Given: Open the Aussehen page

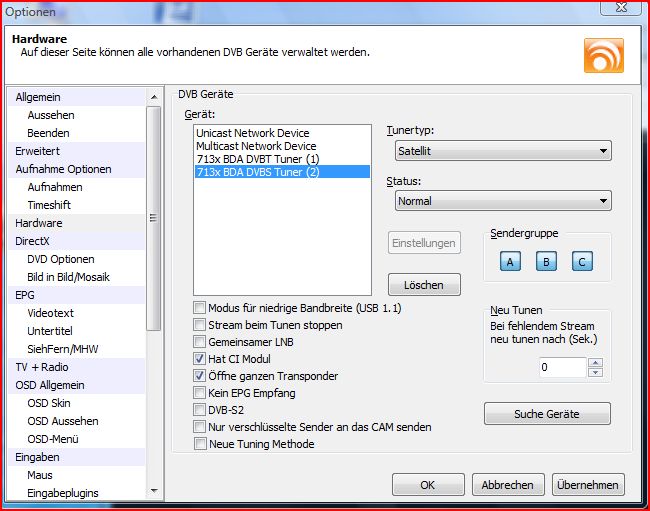Looking at the screenshot, I should pos(76,115).
